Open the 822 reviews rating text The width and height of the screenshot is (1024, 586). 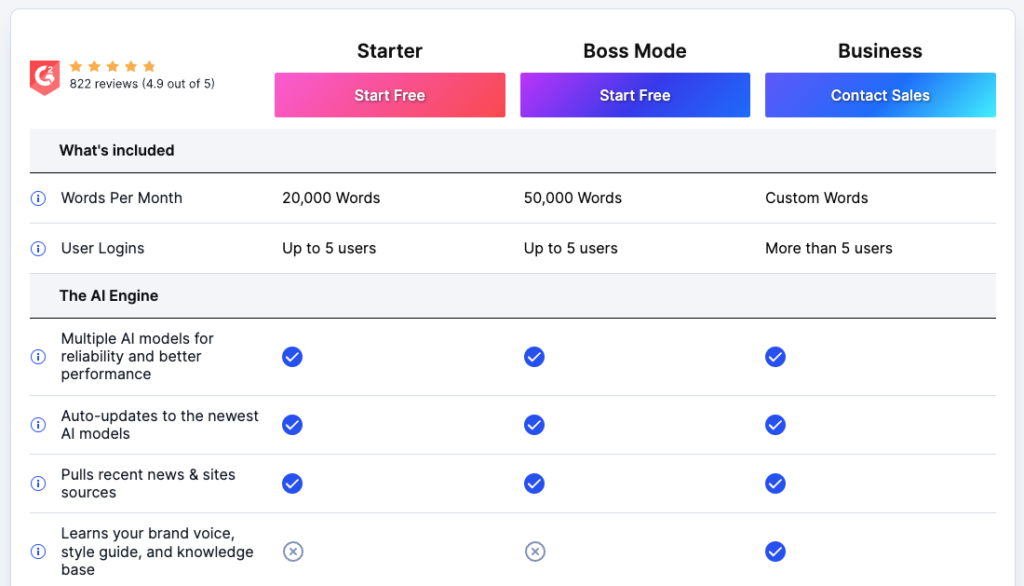point(142,84)
